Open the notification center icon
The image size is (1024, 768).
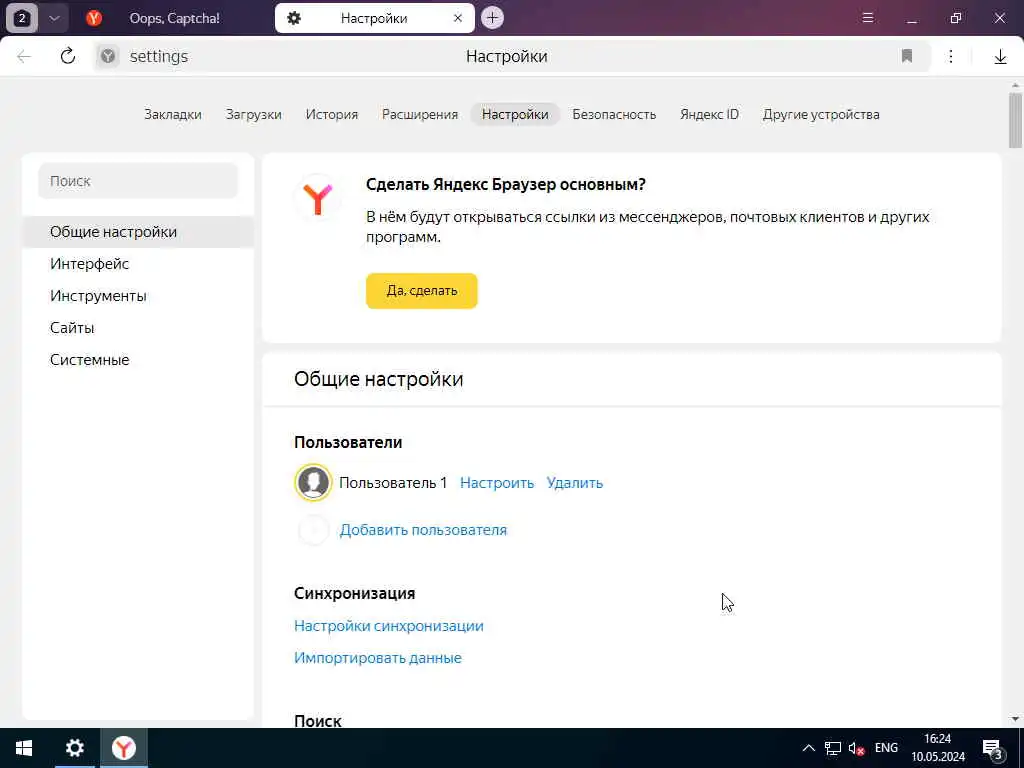coord(992,748)
